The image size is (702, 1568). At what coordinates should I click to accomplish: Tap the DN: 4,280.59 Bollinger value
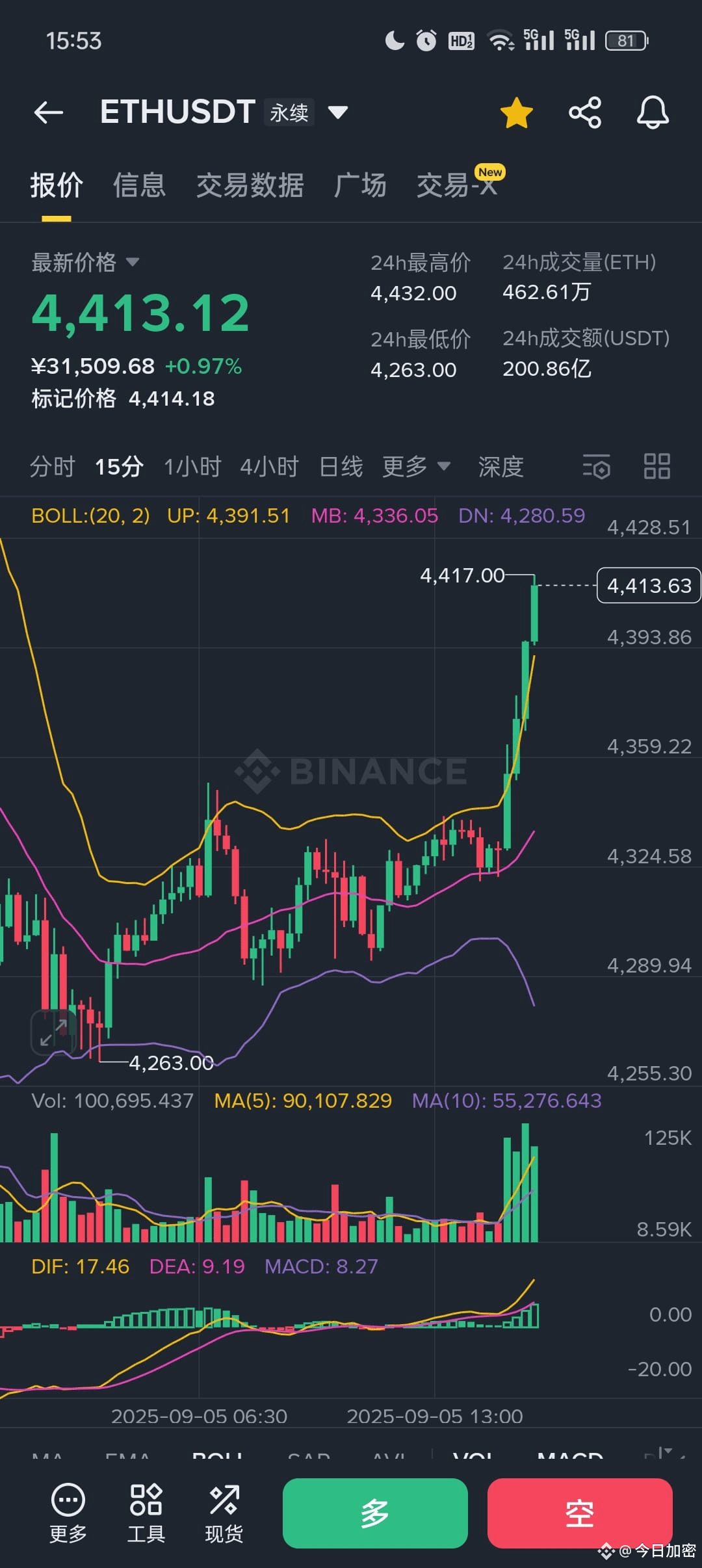522,516
